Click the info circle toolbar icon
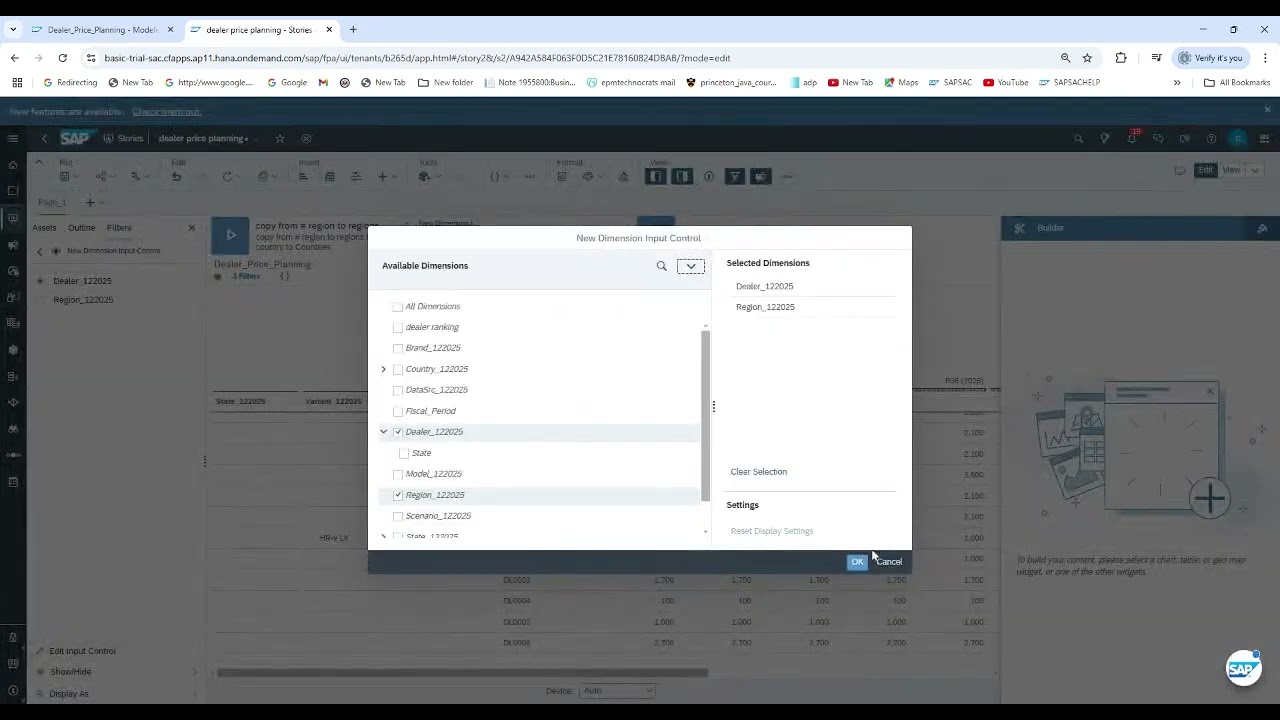 (x=709, y=177)
